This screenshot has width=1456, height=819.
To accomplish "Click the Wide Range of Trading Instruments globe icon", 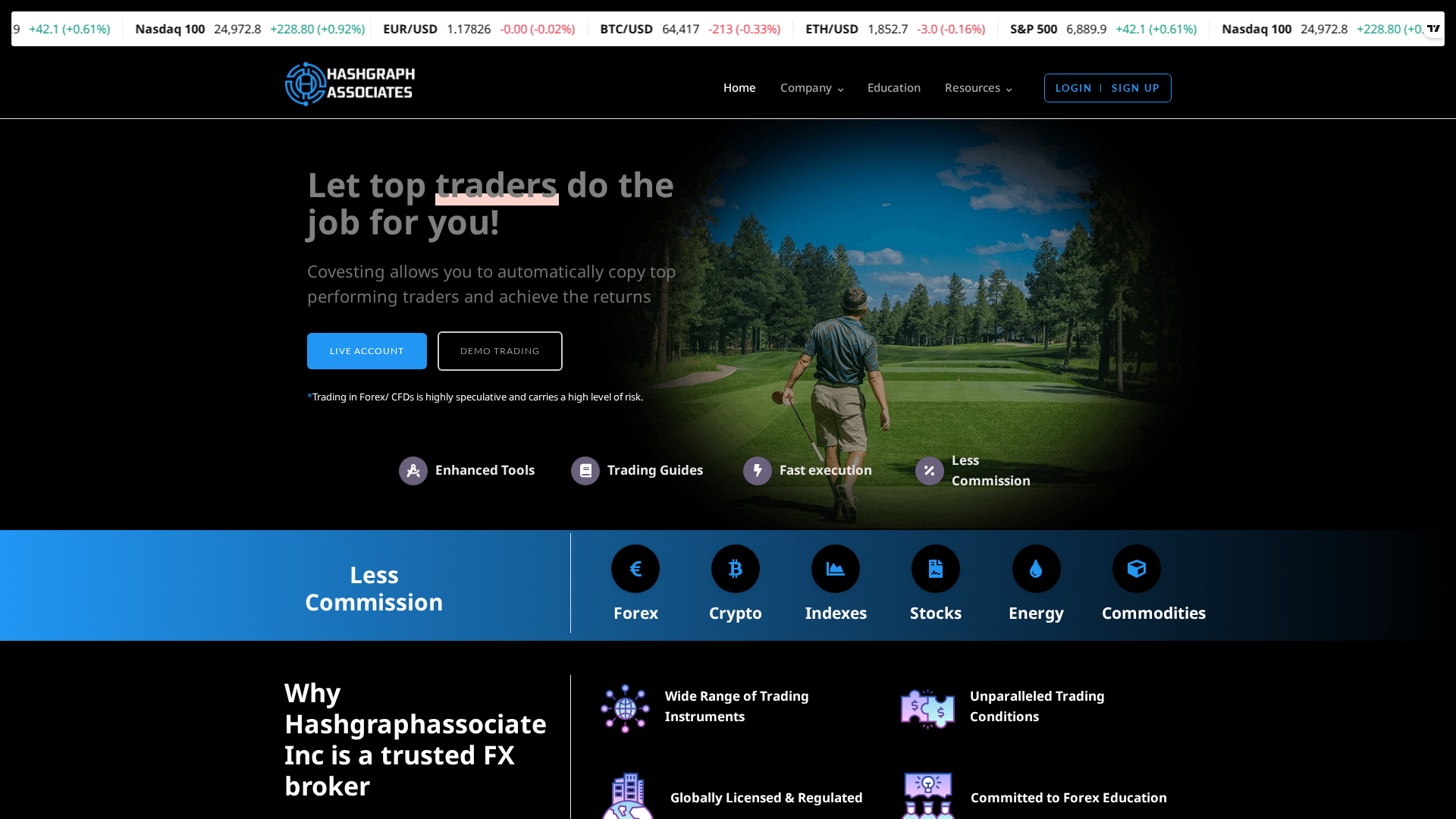I will (625, 708).
